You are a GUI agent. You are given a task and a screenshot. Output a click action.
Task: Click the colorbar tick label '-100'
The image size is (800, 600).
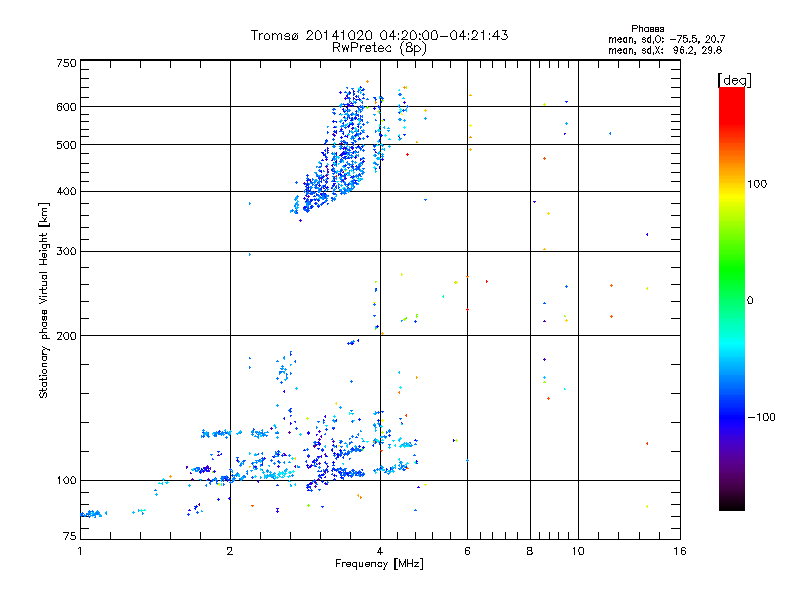click(x=761, y=417)
